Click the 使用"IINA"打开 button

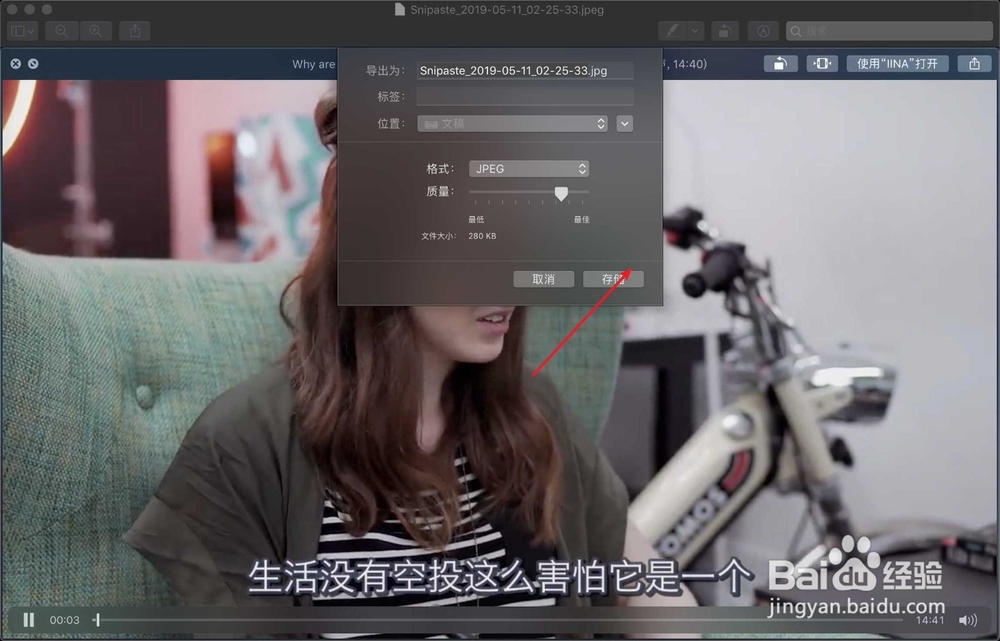click(x=898, y=63)
